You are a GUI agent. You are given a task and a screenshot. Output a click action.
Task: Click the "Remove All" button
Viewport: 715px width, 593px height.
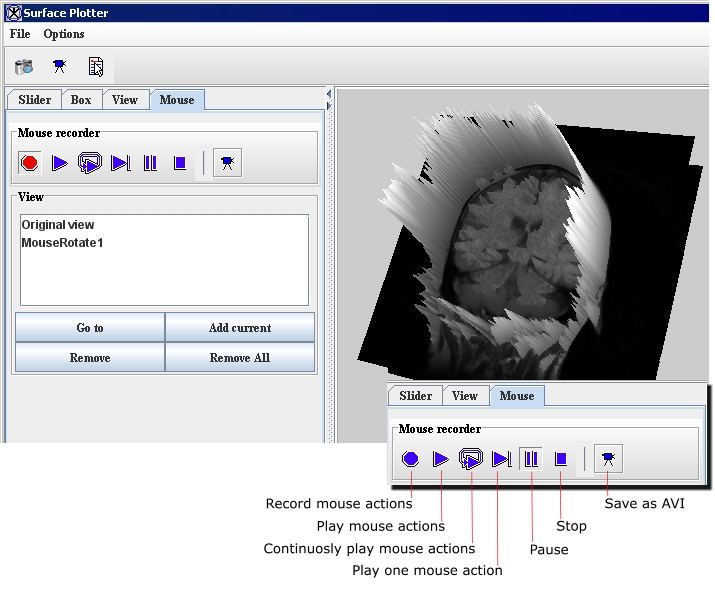[x=240, y=358]
